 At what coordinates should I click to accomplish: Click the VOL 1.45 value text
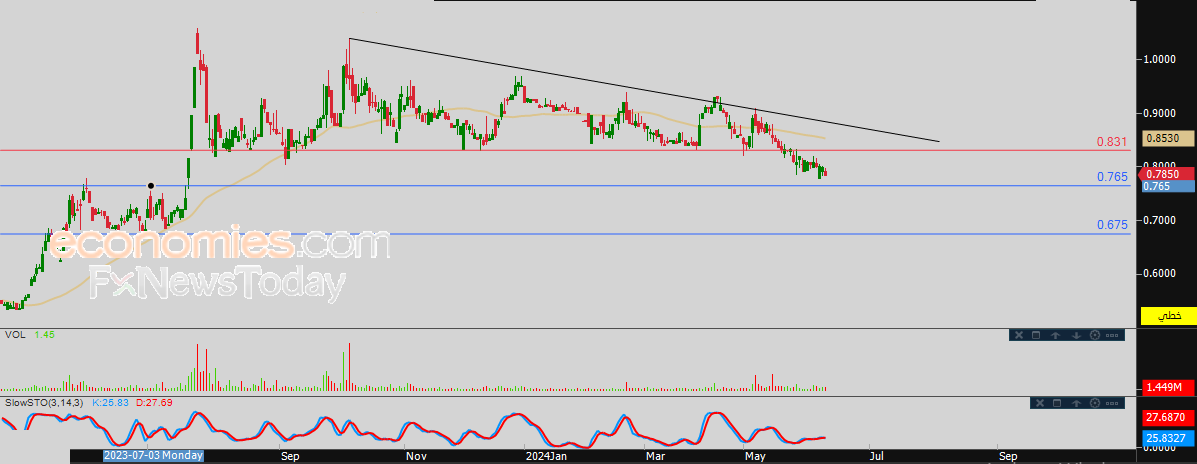click(x=43, y=335)
